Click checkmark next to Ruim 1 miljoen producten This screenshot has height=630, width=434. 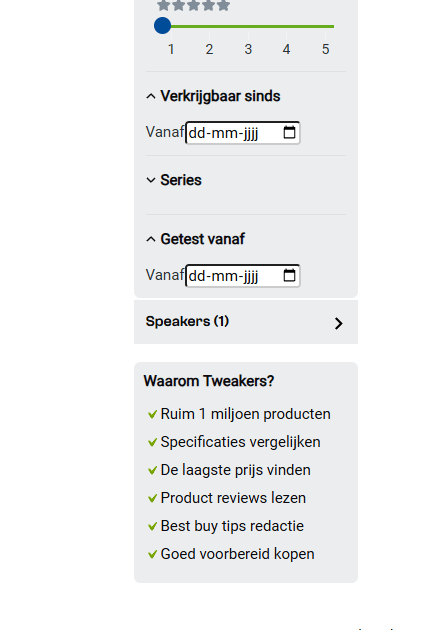tap(152, 414)
